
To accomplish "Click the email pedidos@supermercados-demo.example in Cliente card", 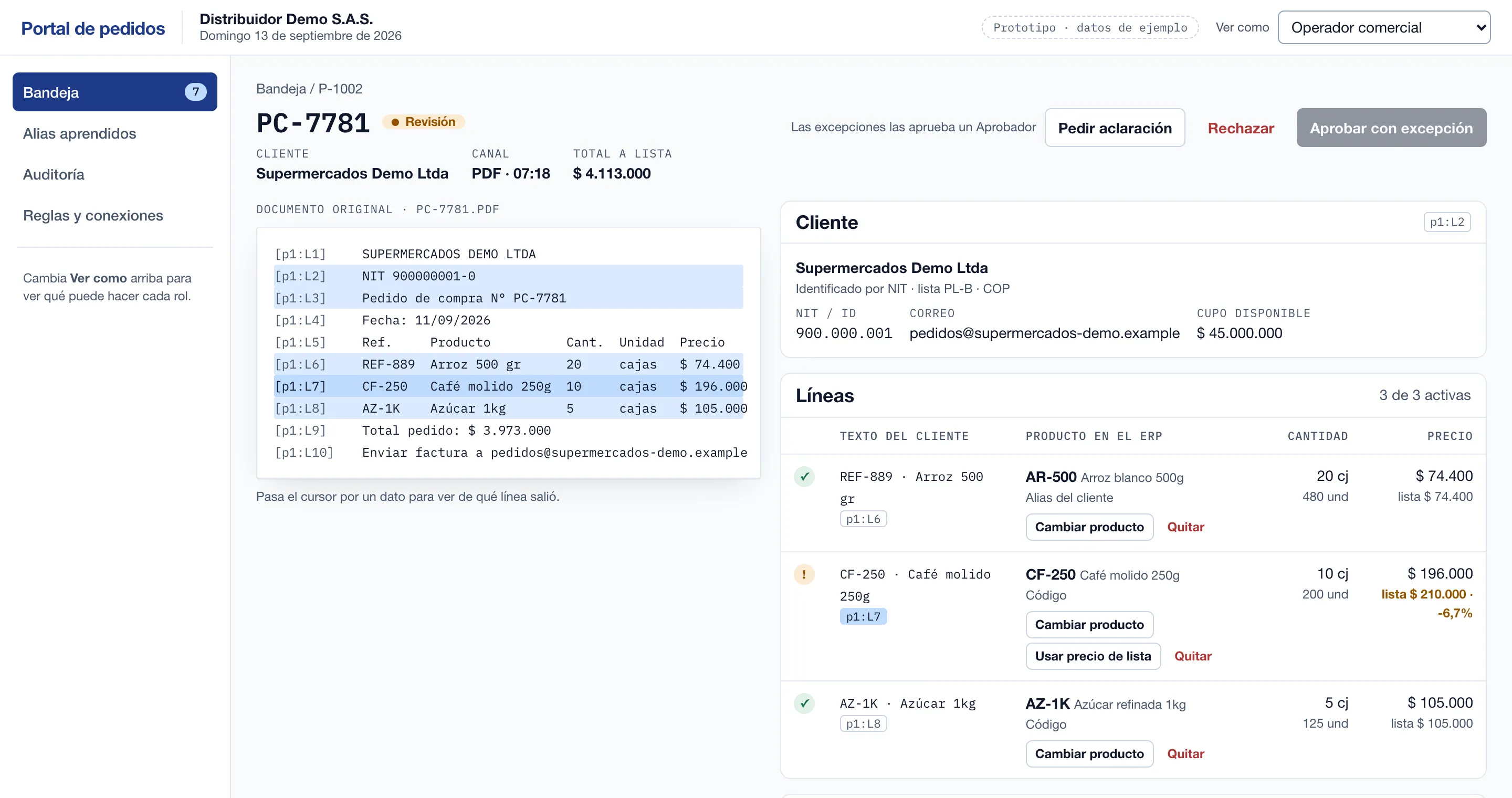I will pyautogui.click(x=1044, y=333).
